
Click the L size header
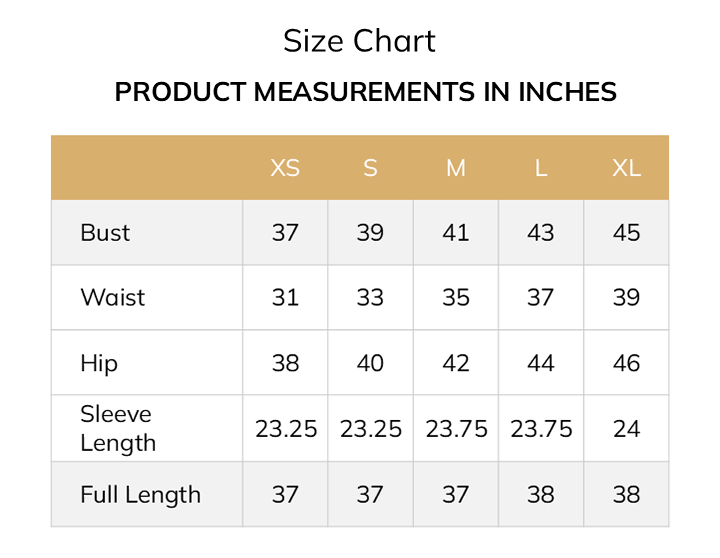point(541,168)
